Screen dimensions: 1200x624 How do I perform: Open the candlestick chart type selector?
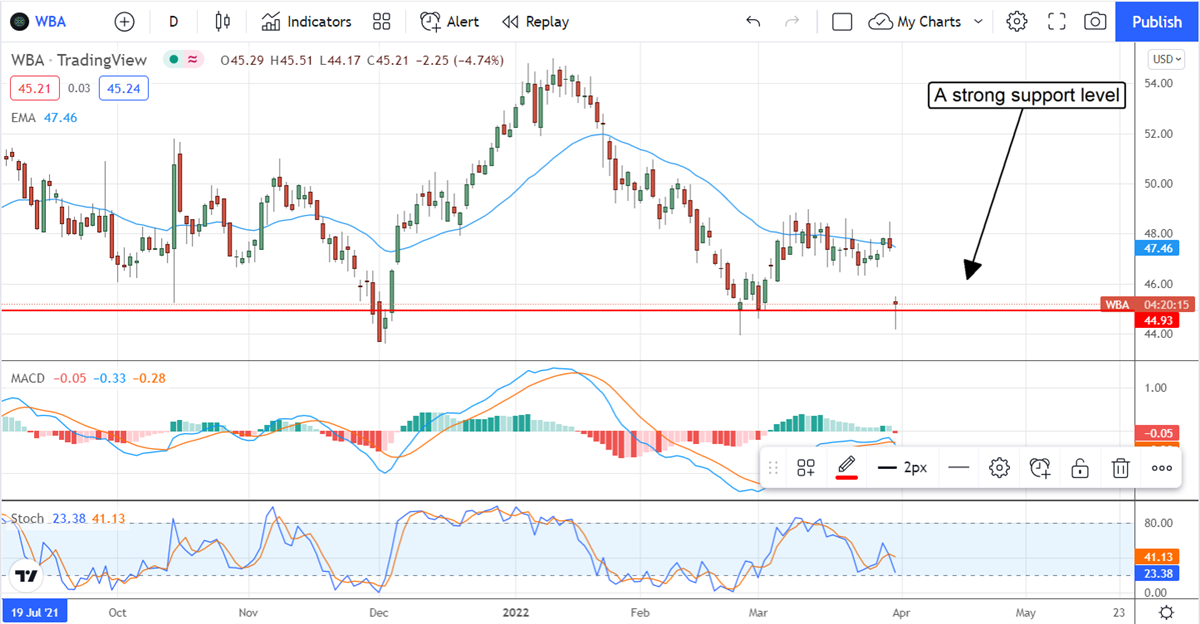point(222,21)
